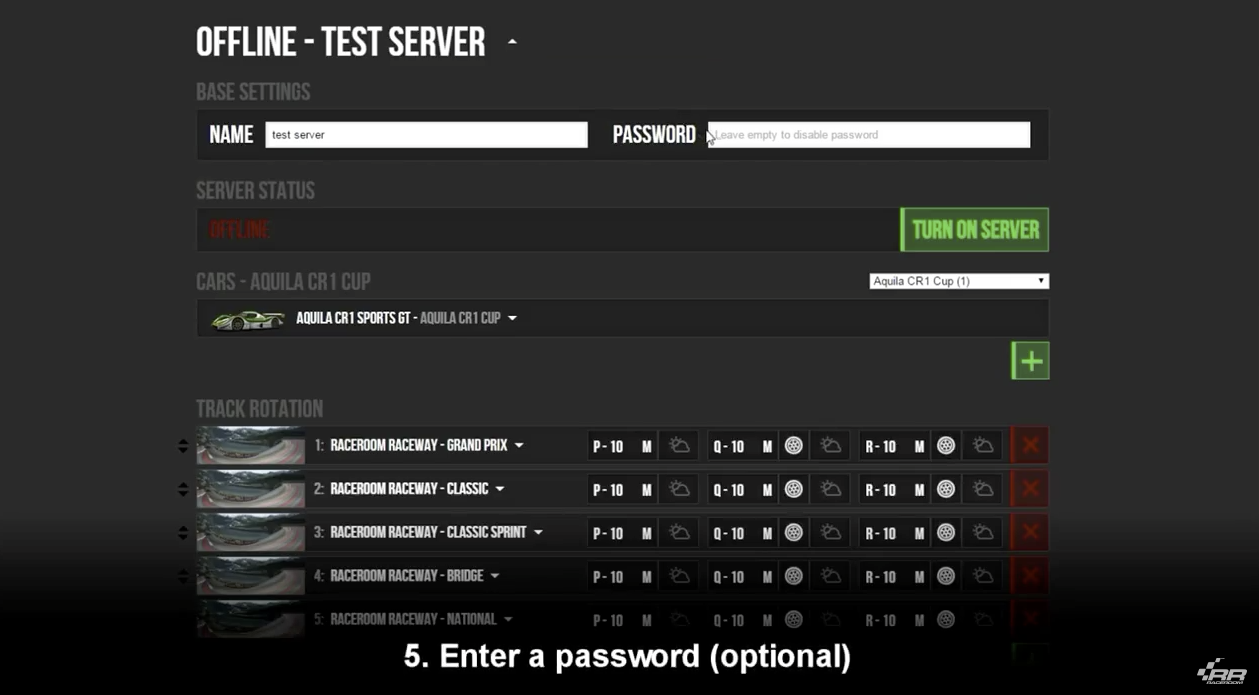
Task: Set qualifying weather for Classic Sprint track
Action: (x=830, y=533)
